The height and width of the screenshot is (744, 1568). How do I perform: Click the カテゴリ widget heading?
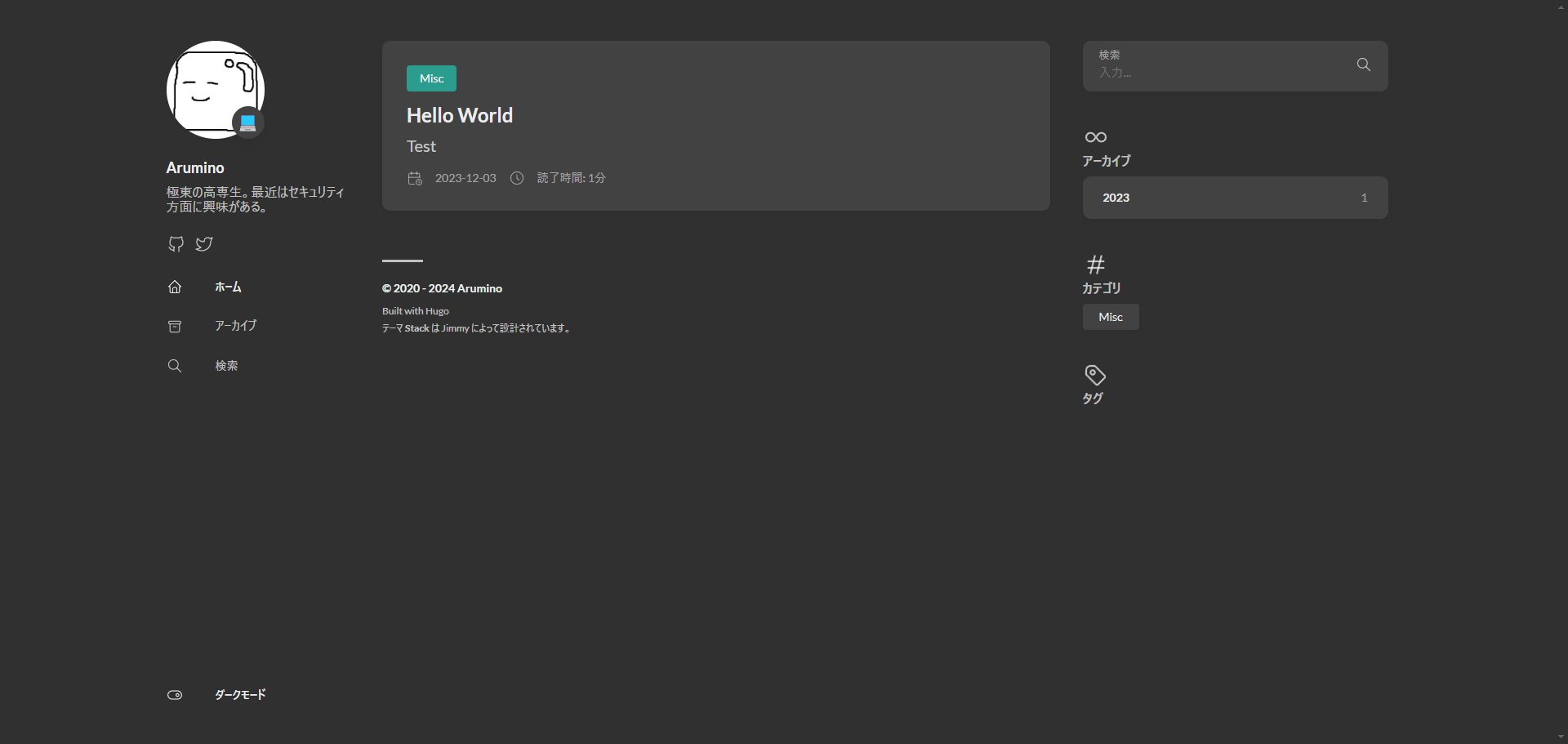point(1102,288)
